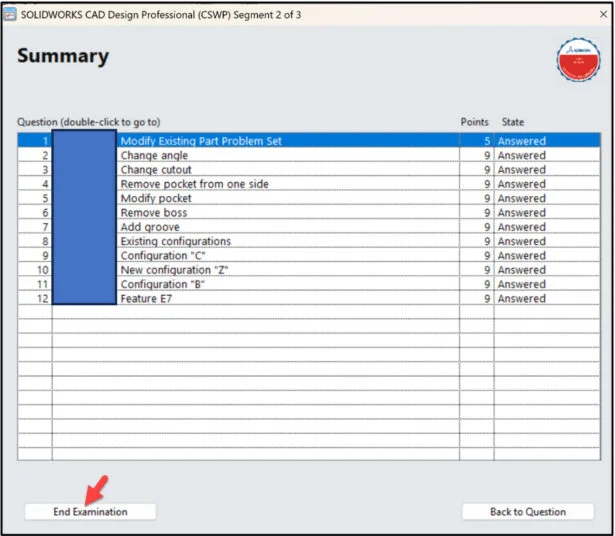Viewport: 615px width, 536px height.
Task: Select the Remove boss question row
Action: pos(153,213)
